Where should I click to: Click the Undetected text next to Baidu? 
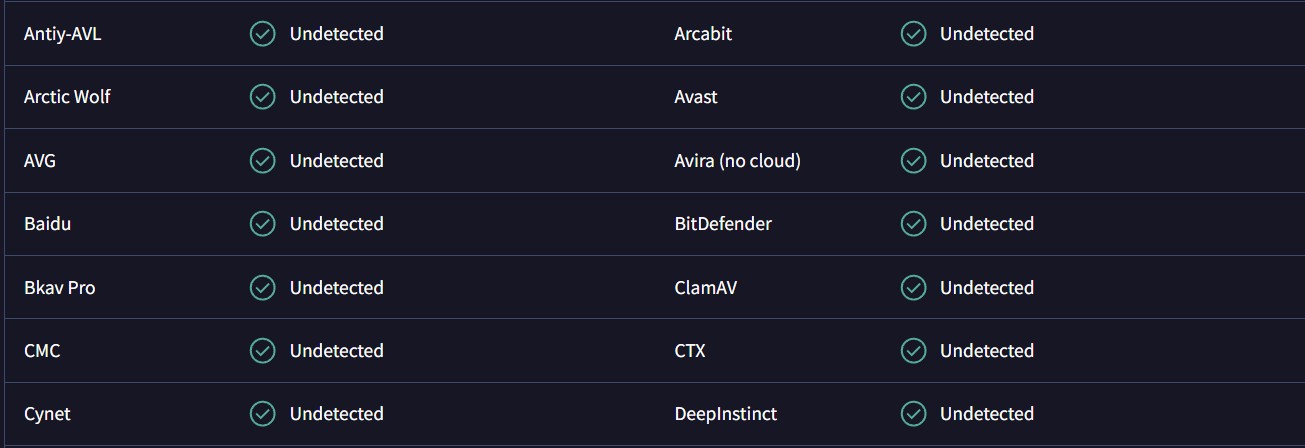click(337, 224)
